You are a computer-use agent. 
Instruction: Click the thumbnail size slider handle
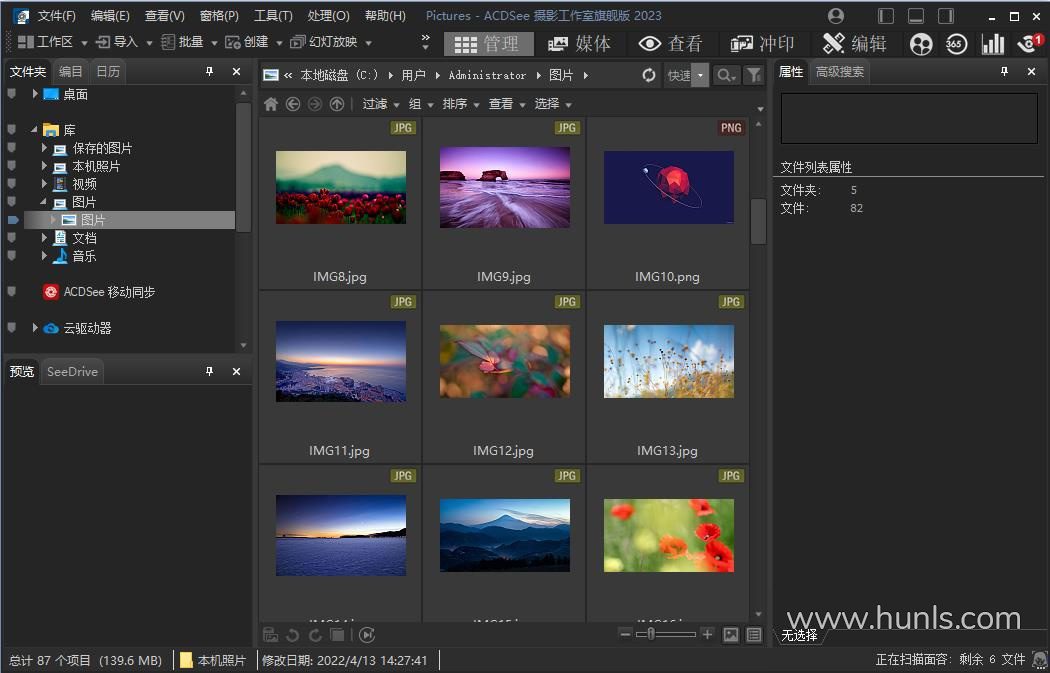pyautogui.click(x=650, y=634)
